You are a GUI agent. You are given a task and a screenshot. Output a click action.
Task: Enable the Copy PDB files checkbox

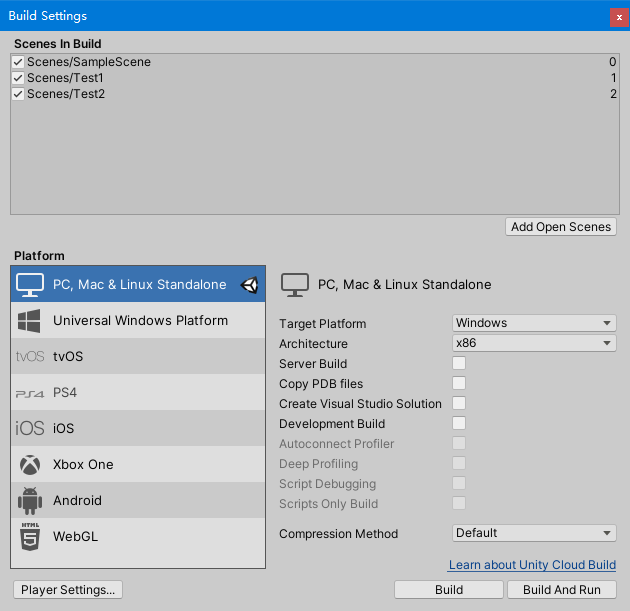coord(459,383)
